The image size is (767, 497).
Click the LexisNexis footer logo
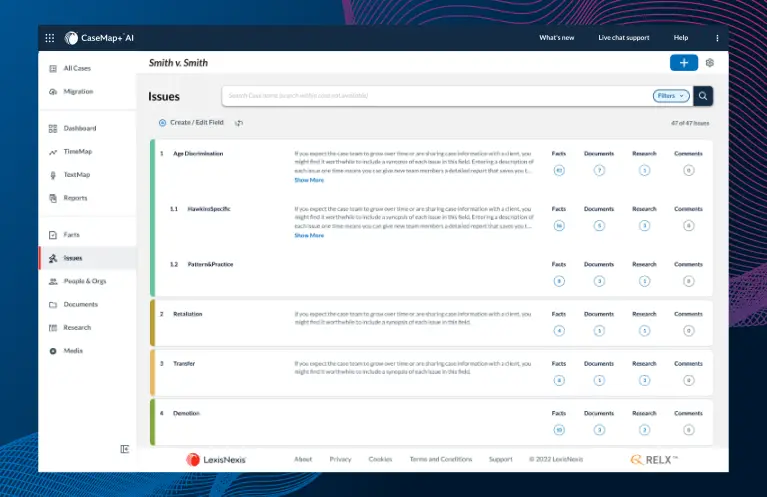click(x=216, y=459)
